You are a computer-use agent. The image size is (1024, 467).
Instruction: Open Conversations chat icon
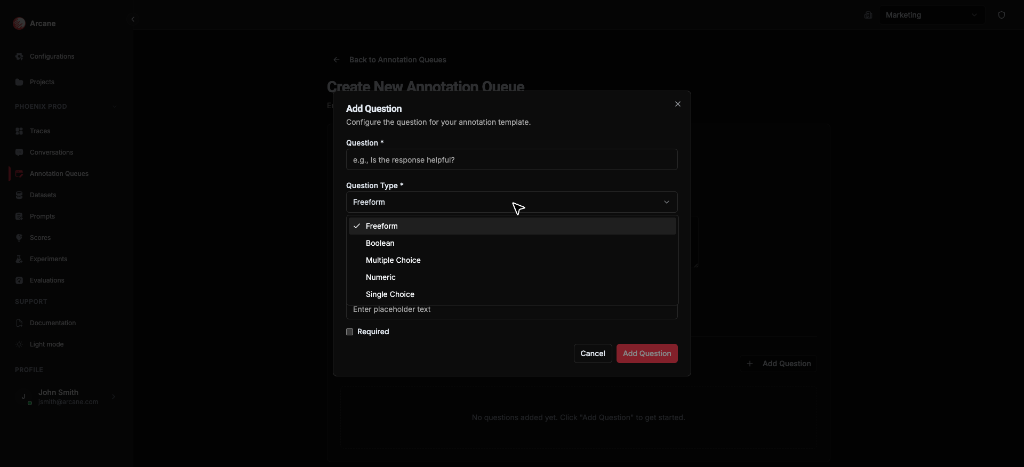tap(19, 153)
